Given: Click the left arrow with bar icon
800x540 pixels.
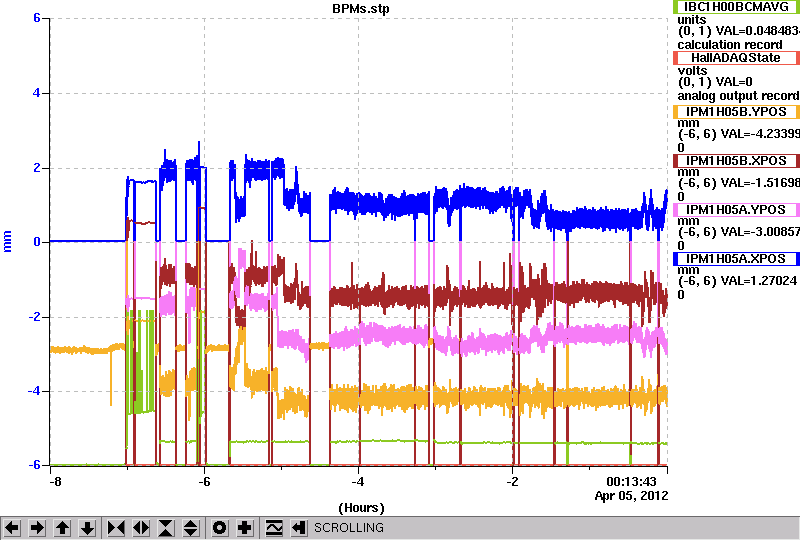Looking at the screenshot, I should (x=299, y=528).
